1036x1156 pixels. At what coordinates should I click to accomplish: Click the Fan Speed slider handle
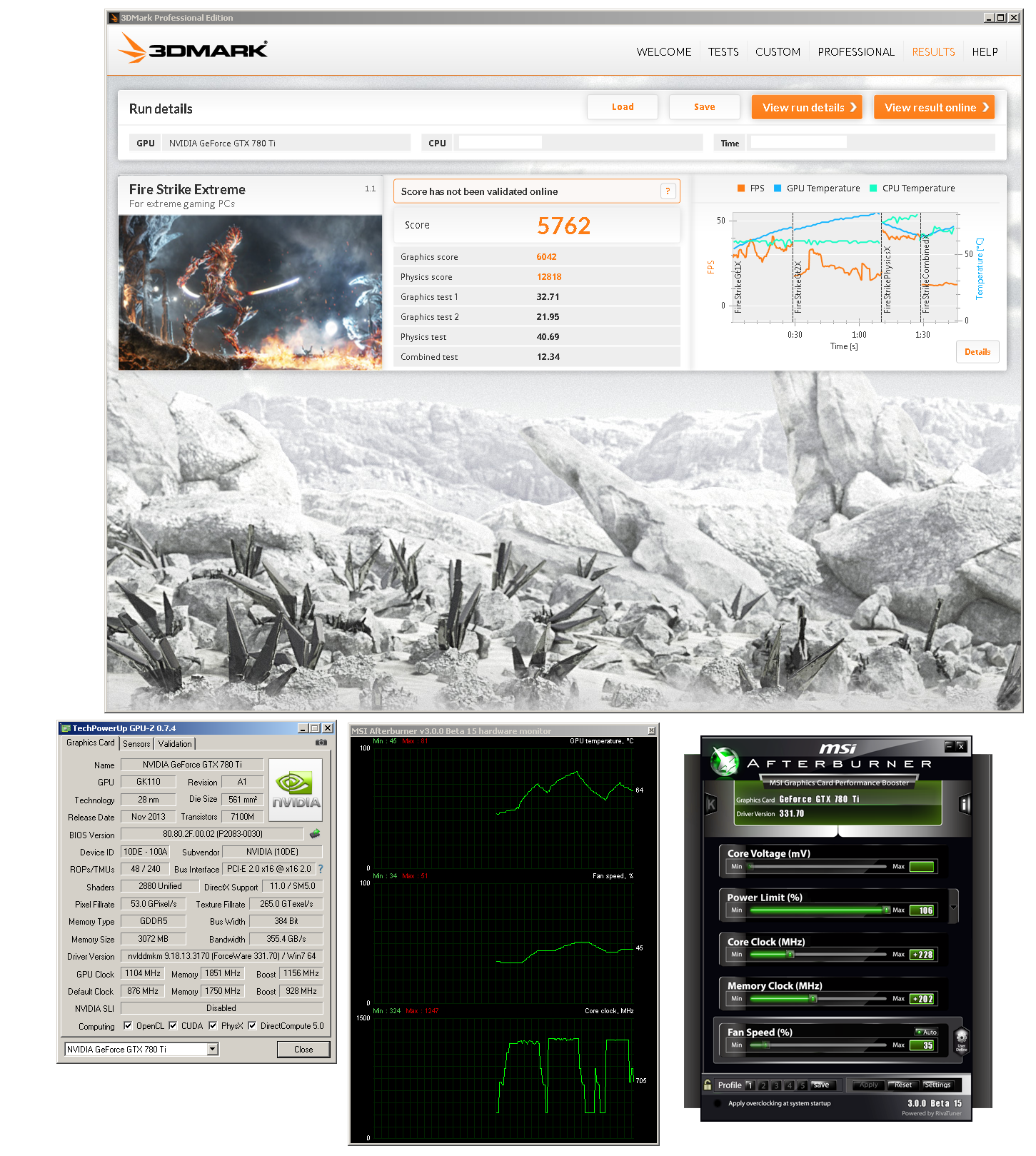[766, 1045]
